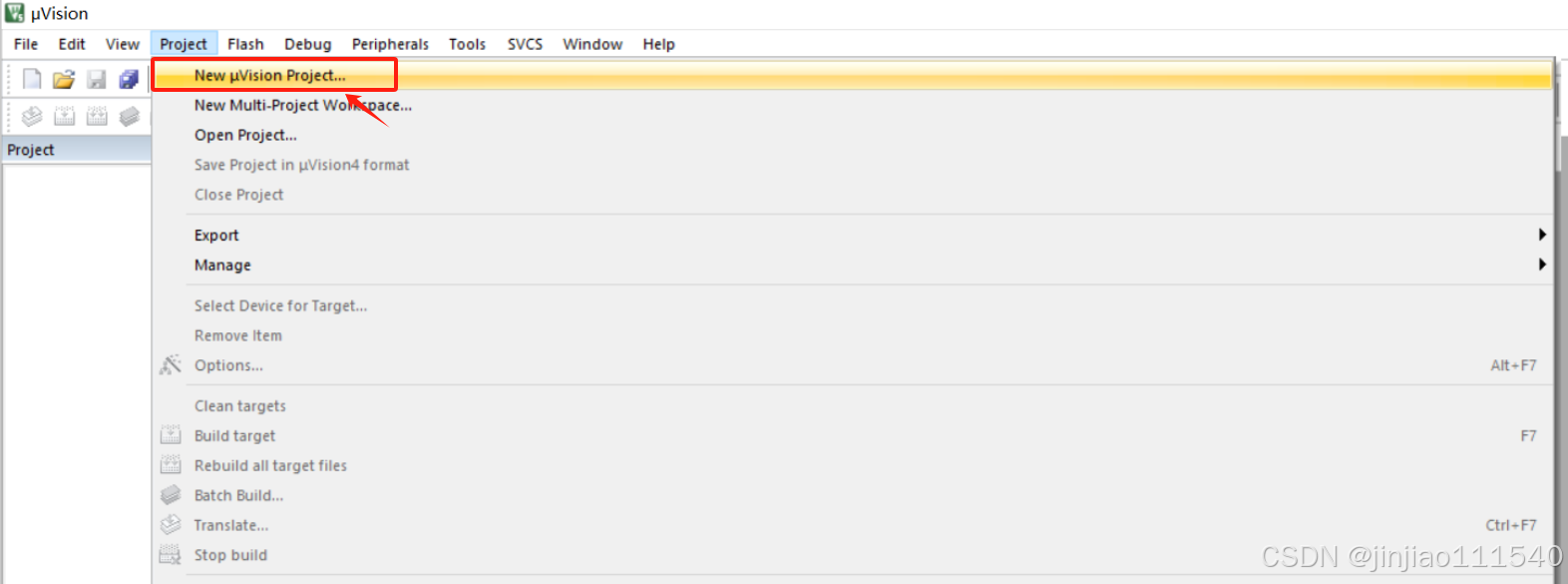
Task: Expand the Export submenu
Action: [x=853, y=235]
